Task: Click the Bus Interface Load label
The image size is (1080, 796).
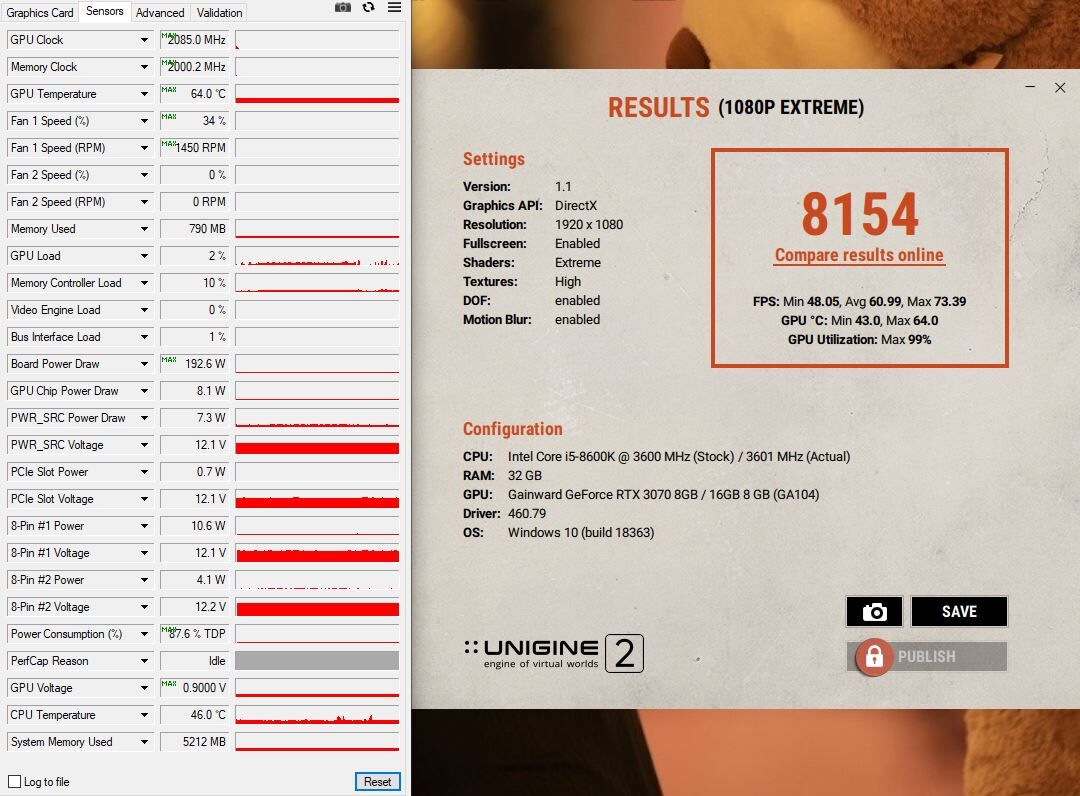Action: tap(56, 337)
